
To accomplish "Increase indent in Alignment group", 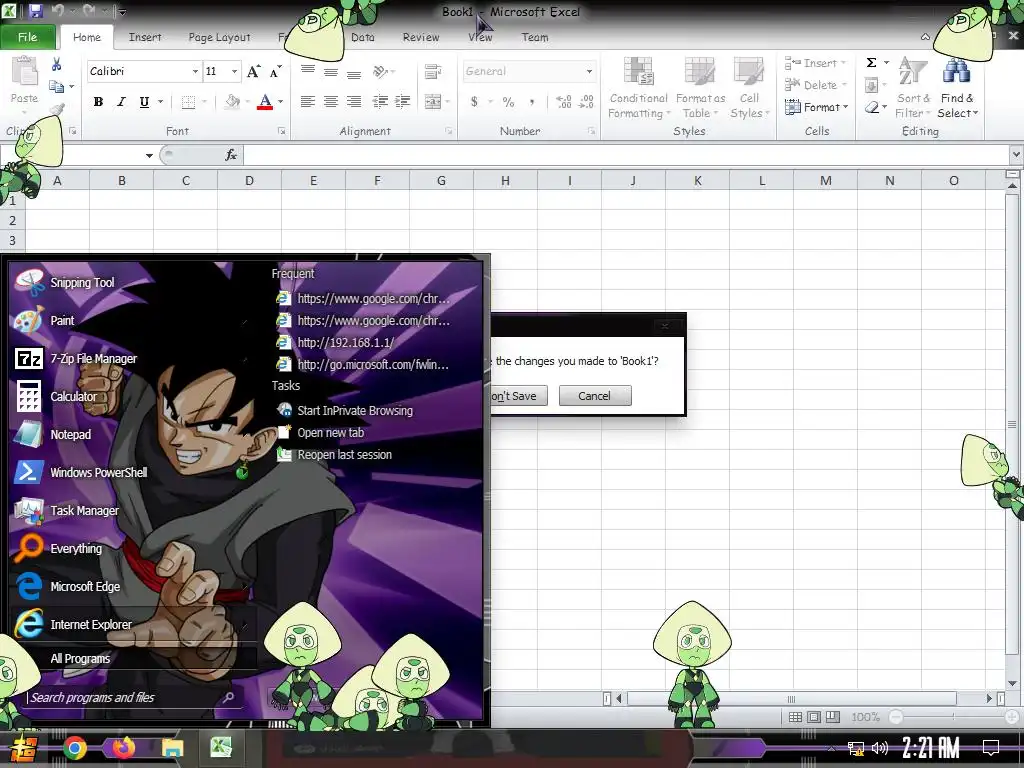I will pyautogui.click(x=402, y=101).
